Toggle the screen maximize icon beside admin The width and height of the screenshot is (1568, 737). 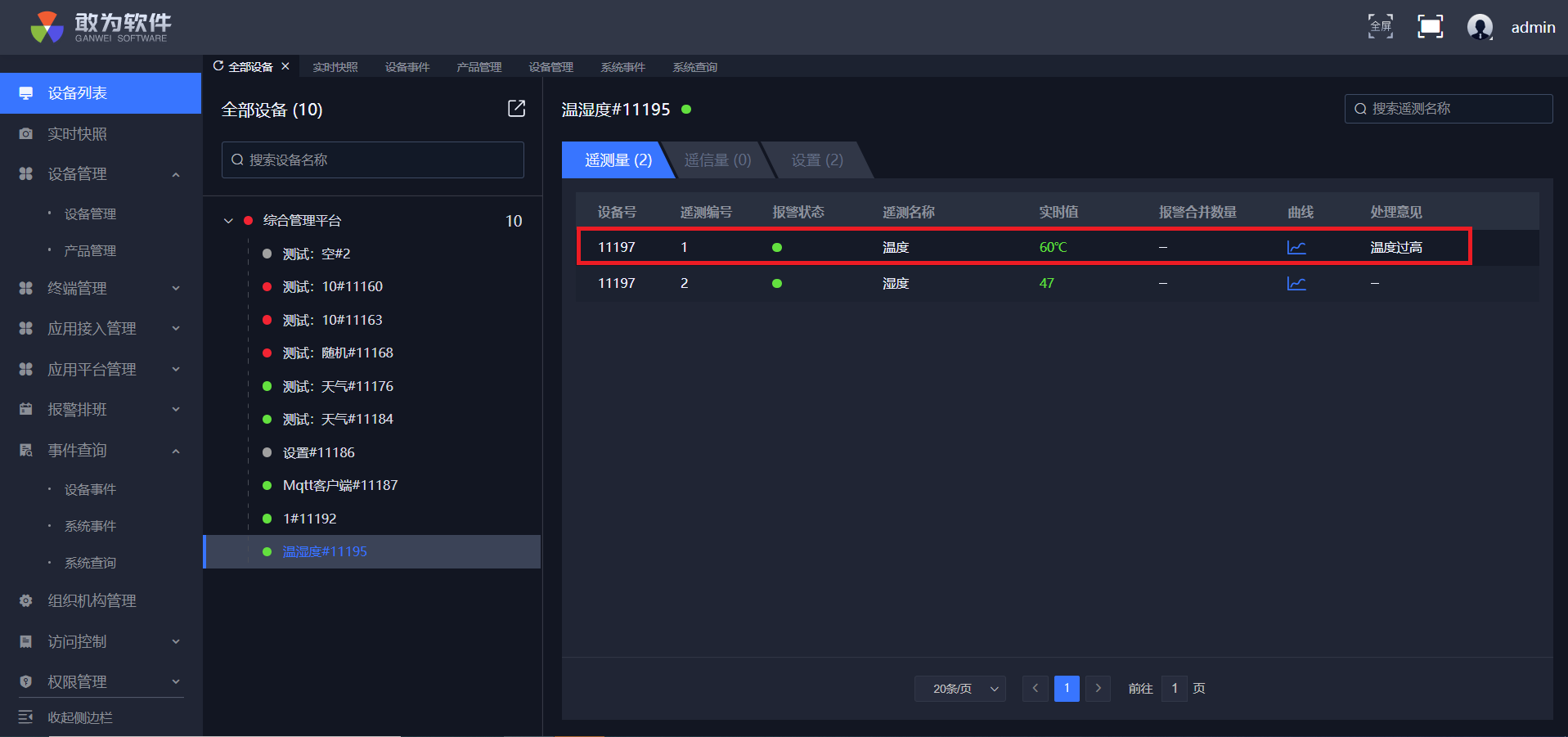(x=1430, y=26)
